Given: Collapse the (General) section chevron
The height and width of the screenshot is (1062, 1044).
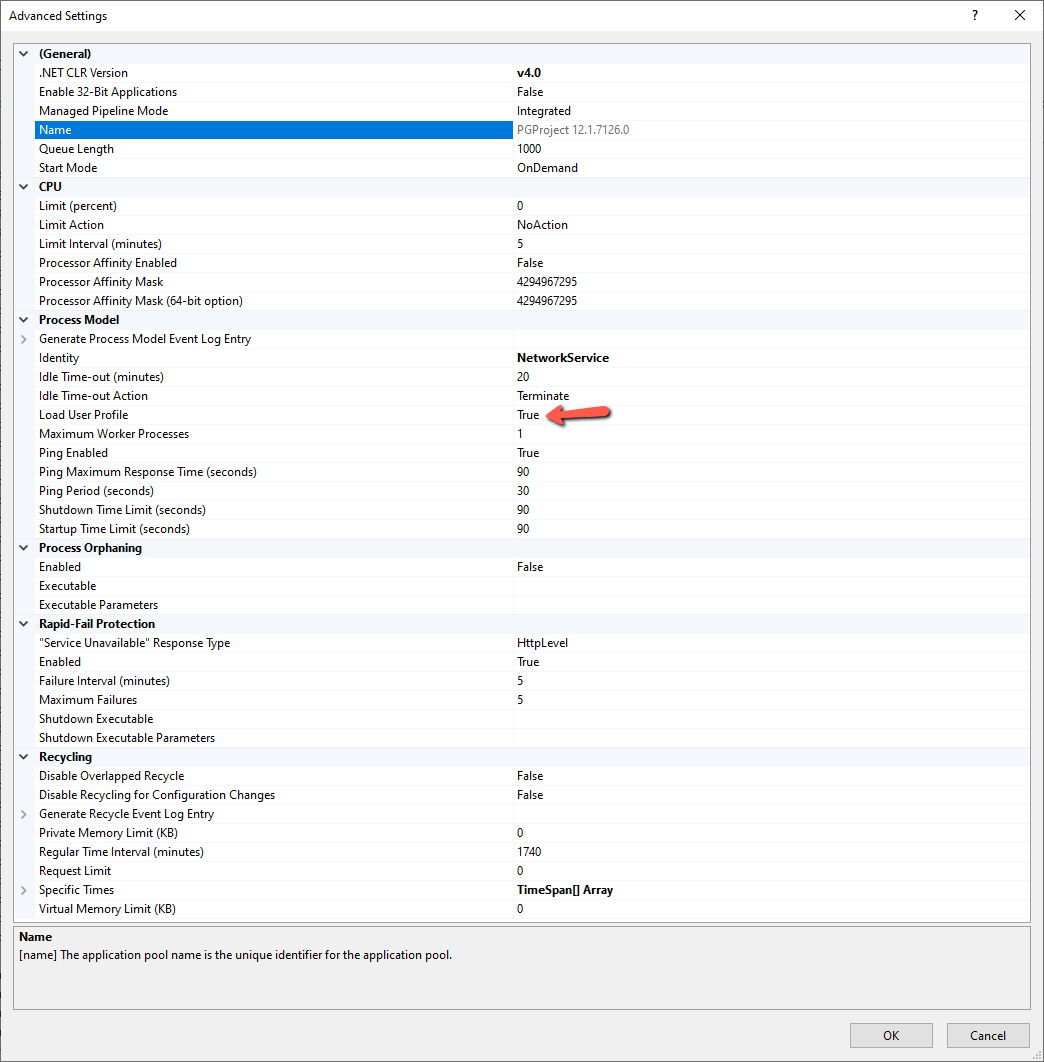Looking at the screenshot, I should click(x=24, y=54).
